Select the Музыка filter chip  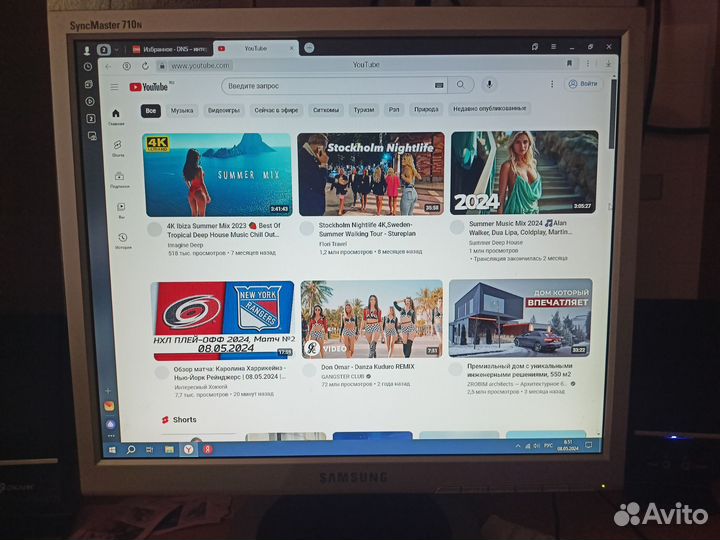(182, 111)
